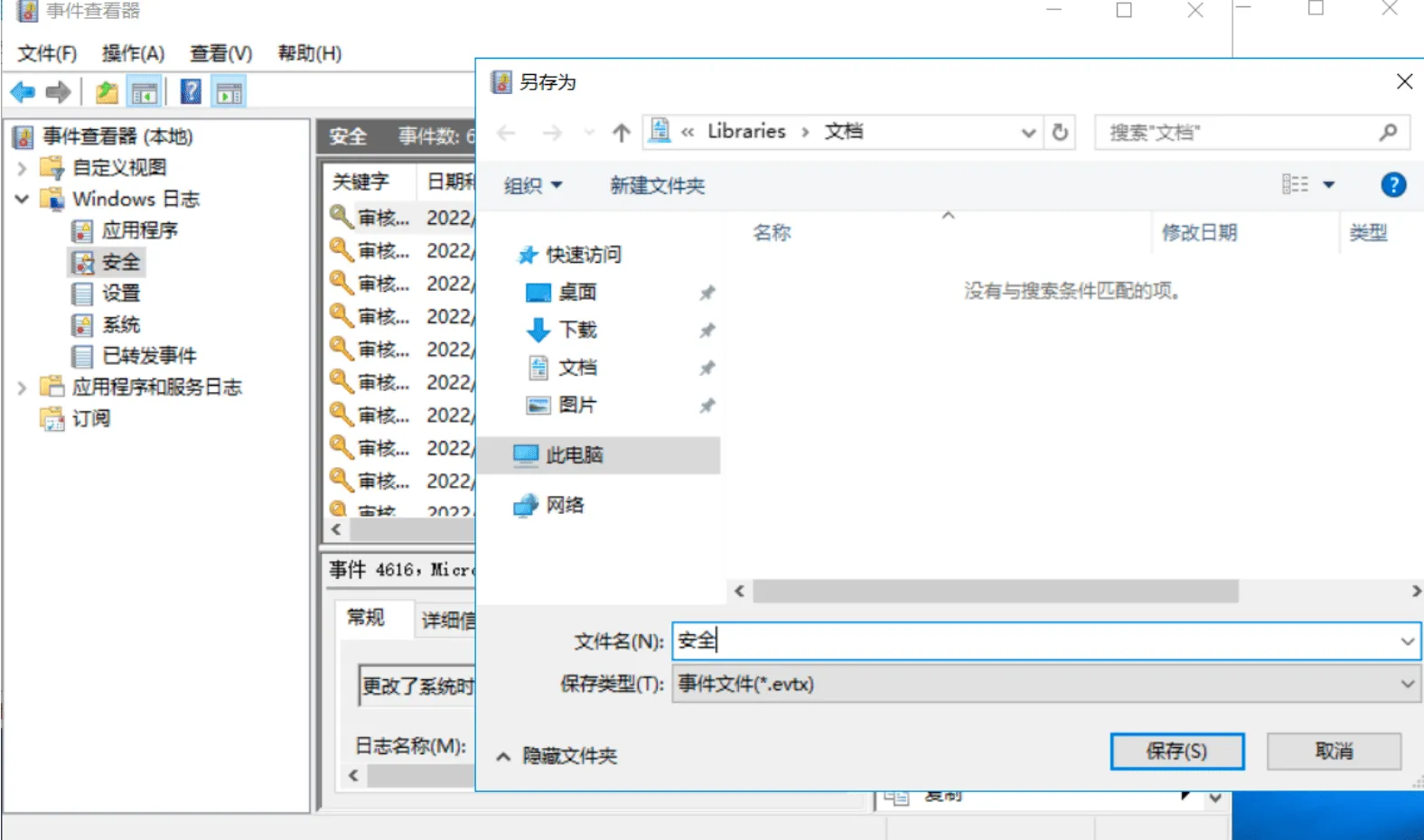Image resolution: width=1424 pixels, height=840 pixels.
Task: Select the 安全 log in the tree
Action: tap(121, 262)
